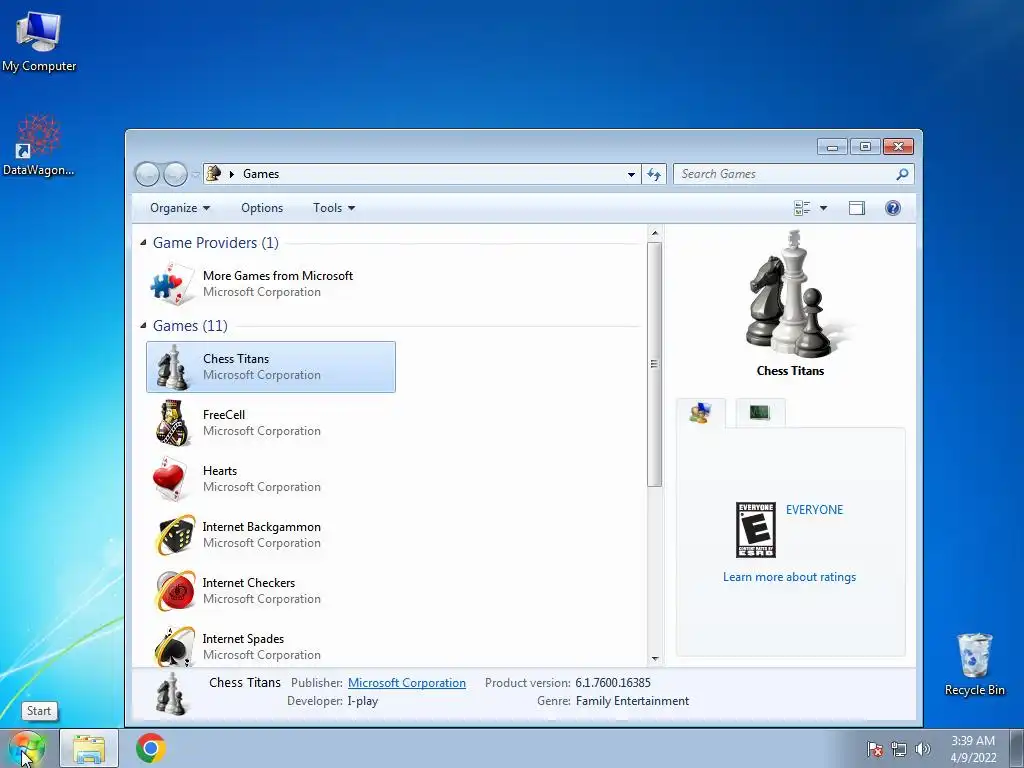Viewport: 1024px width, 768px height.
Task: Select the Hearts game icon
Action: (x=171, y=479)
